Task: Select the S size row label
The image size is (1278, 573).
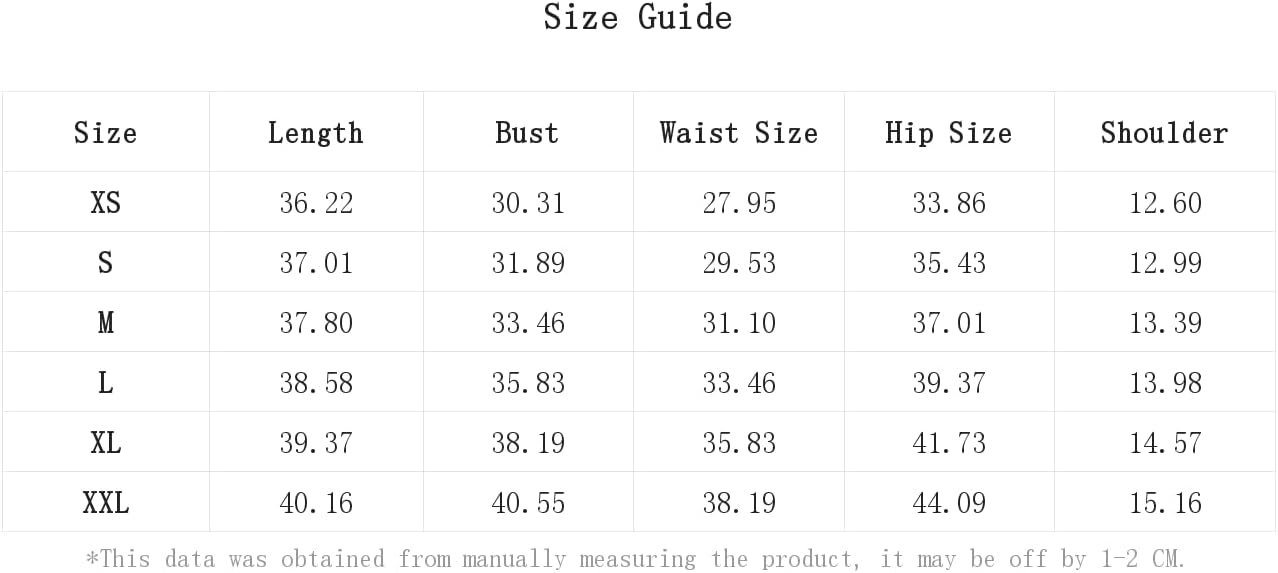Action: (105, 263)
